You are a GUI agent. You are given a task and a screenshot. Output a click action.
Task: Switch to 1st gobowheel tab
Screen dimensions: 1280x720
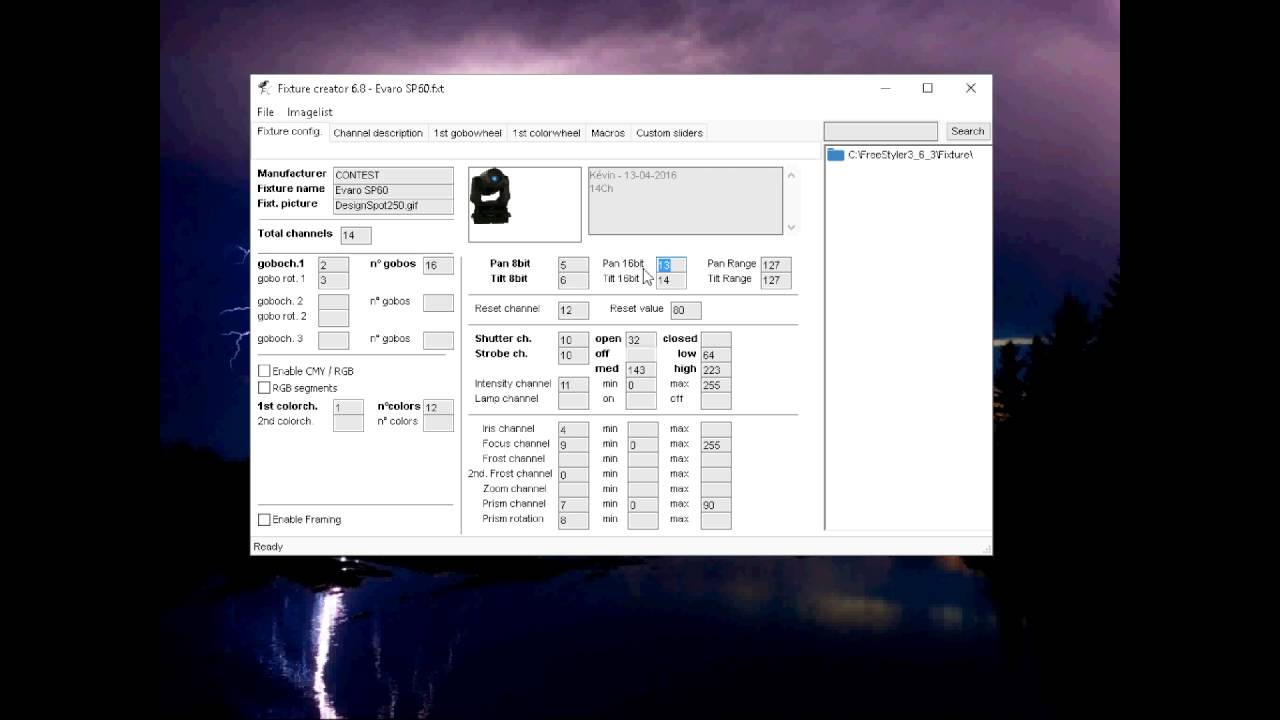(468, 133)
